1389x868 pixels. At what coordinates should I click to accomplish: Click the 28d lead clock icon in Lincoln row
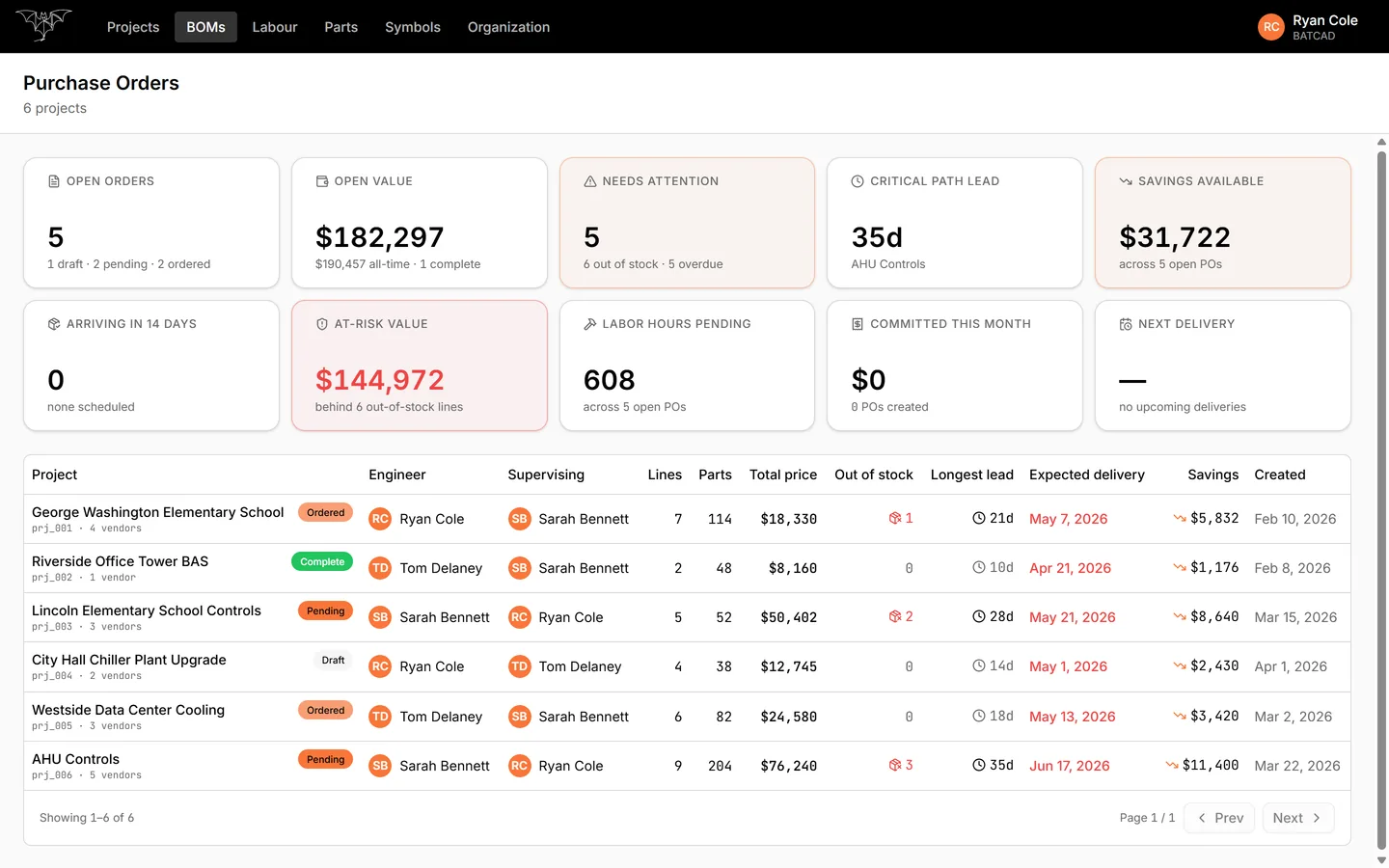click(x=979, y=617)
